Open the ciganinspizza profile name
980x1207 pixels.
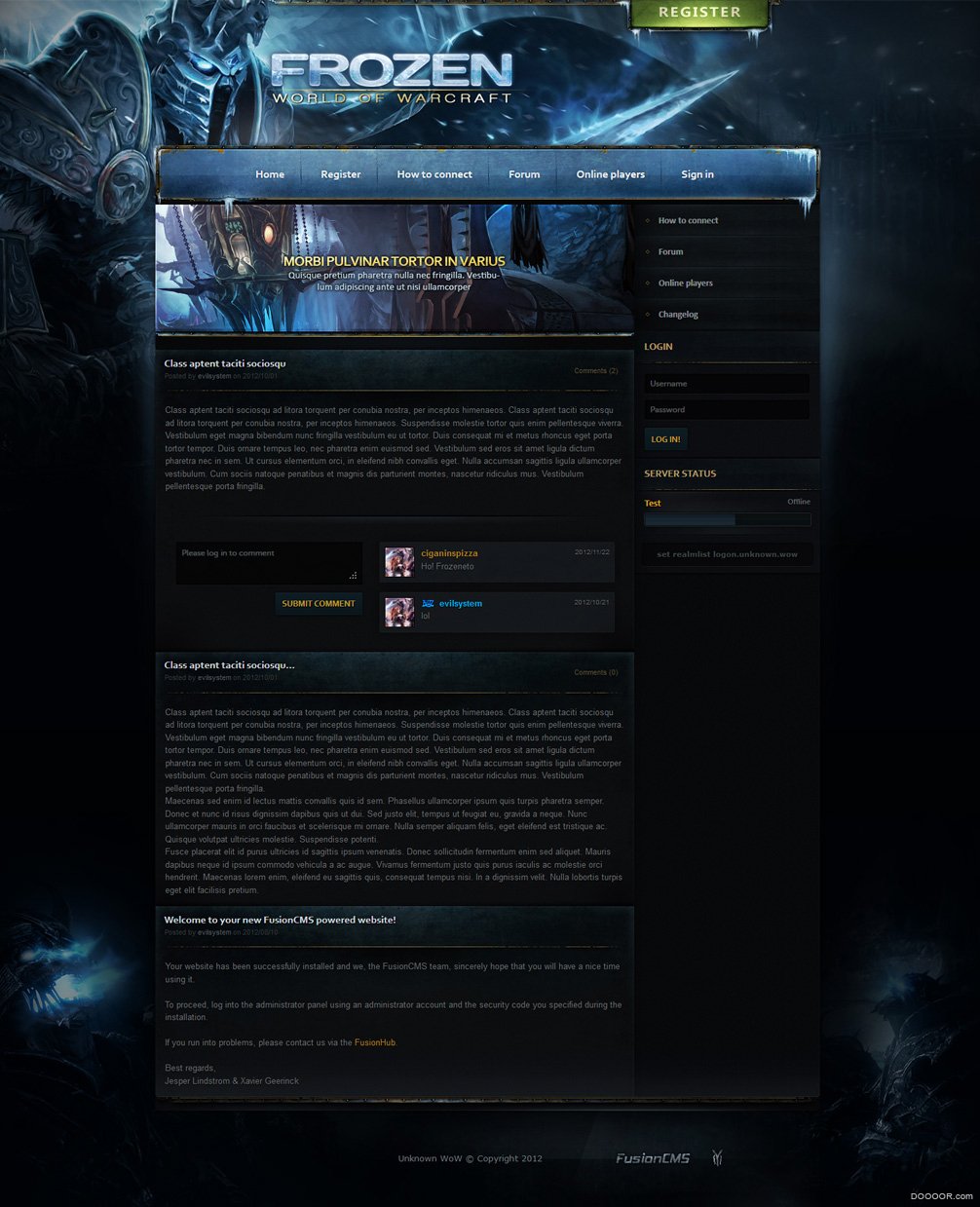[449, 553]
